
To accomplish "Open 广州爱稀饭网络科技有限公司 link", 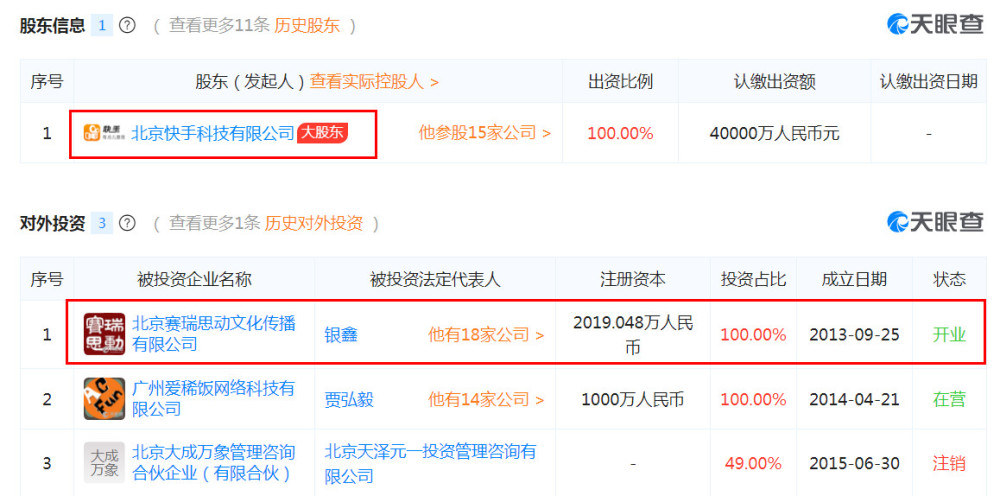I will (x=214, y=398).
